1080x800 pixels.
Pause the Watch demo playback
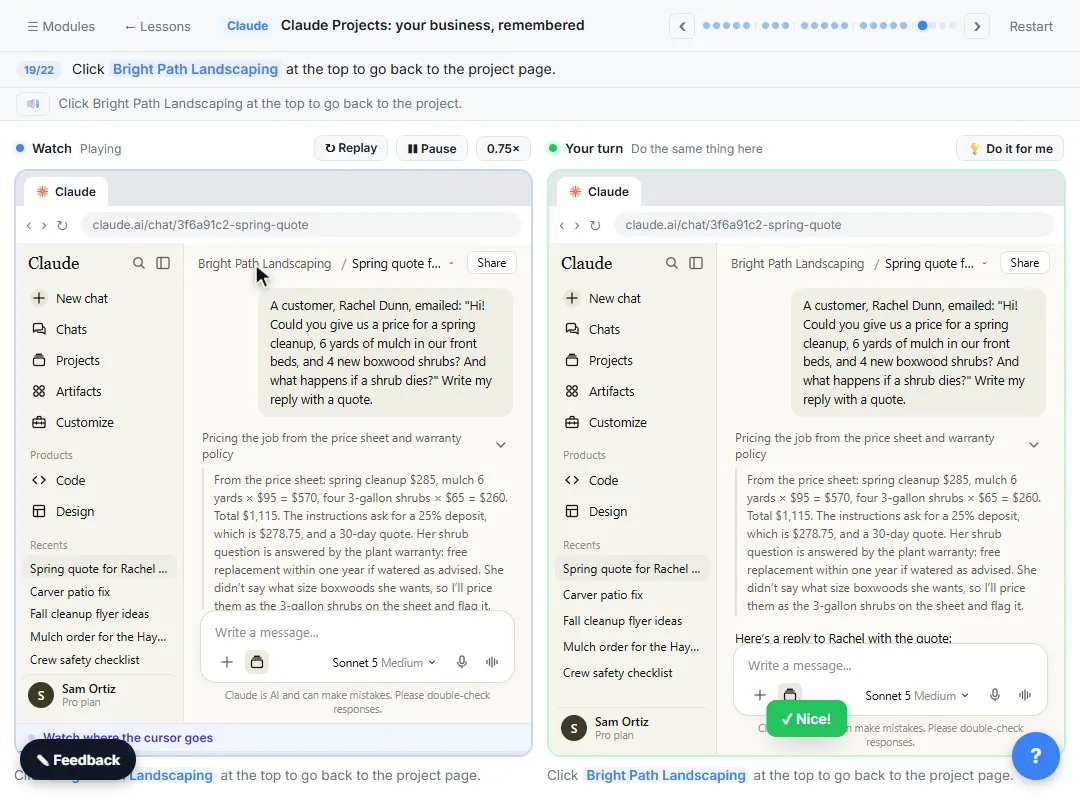[432, 149]
